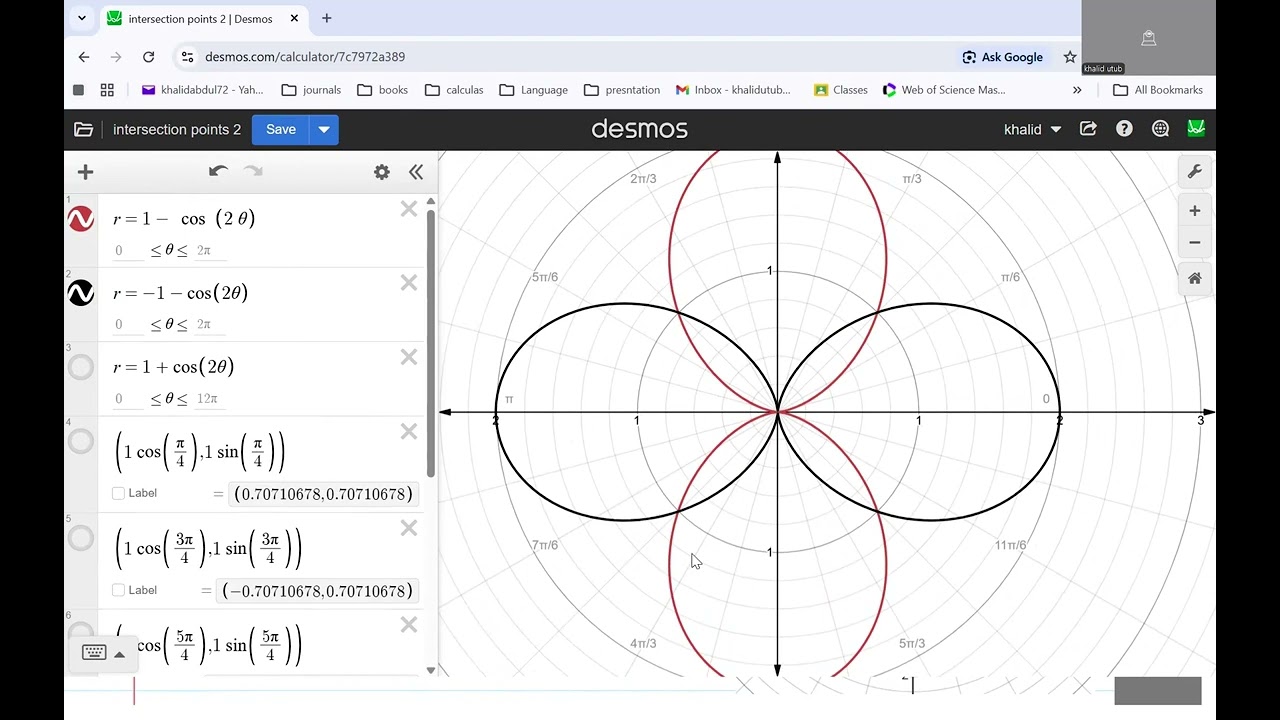Check the Label box for the 3π/4 point

[x=119, y=590]
